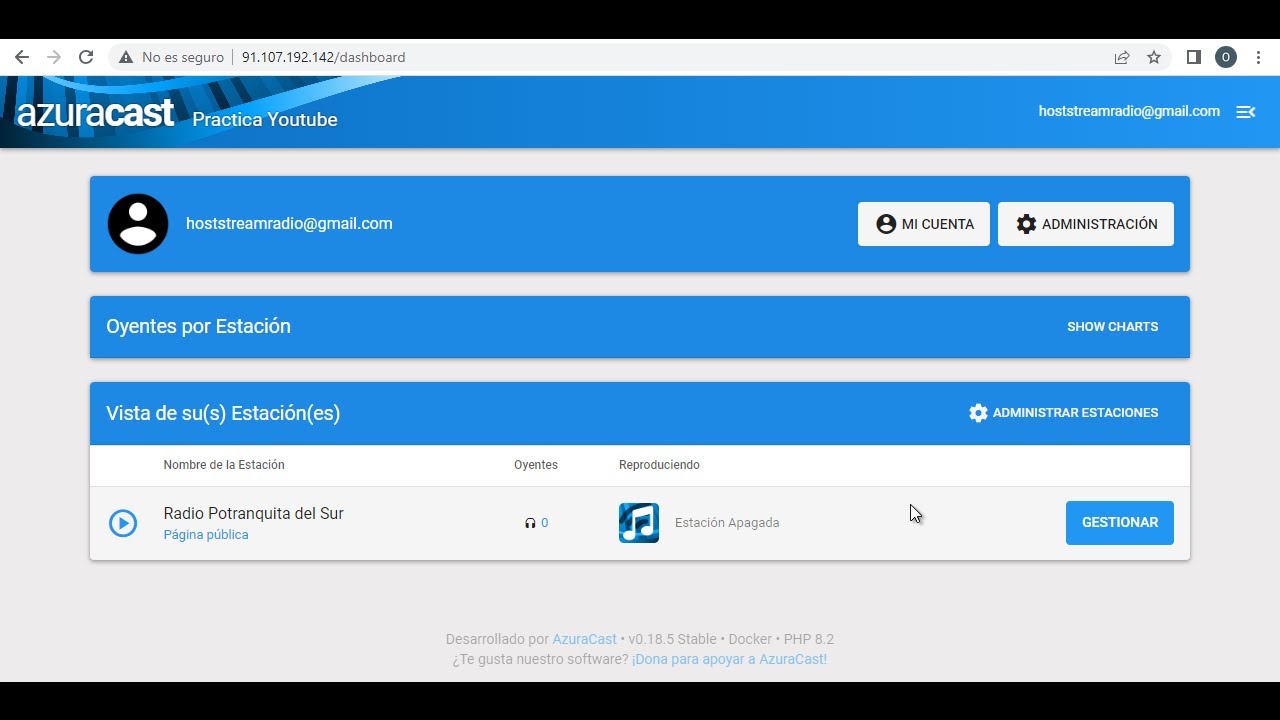Click the Vista de su(s) Estación(es) heading
Screen dimensions: 1280x720
pyautogui.click(x=223, y=413)
